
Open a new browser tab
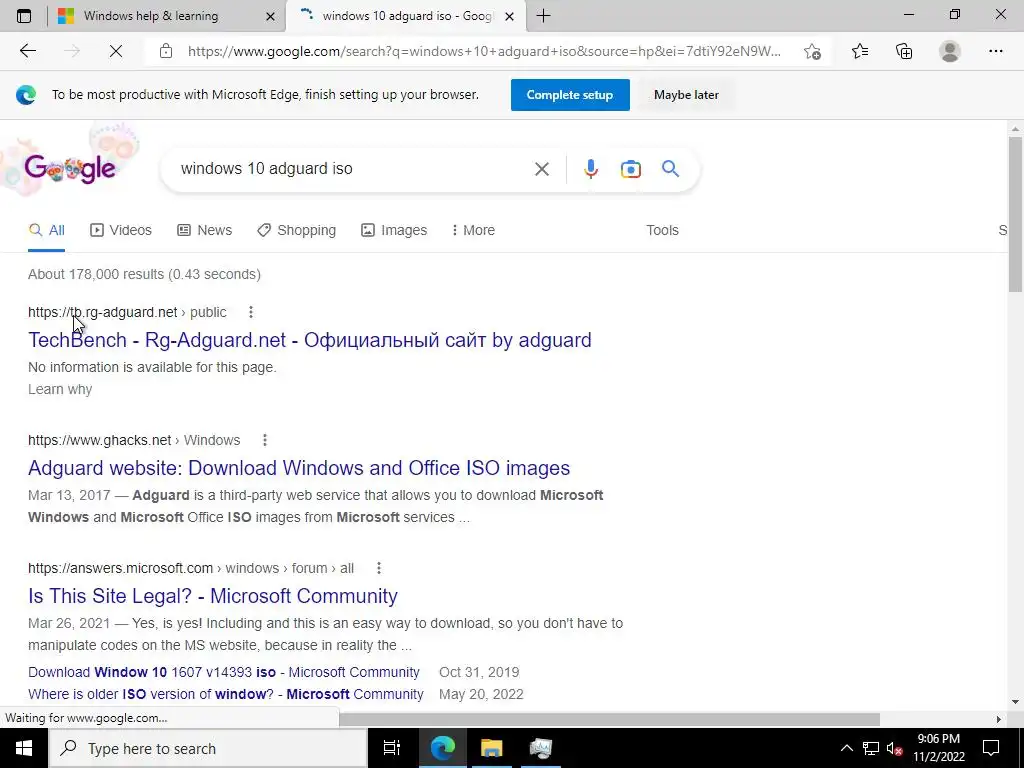tap(543, 16)
